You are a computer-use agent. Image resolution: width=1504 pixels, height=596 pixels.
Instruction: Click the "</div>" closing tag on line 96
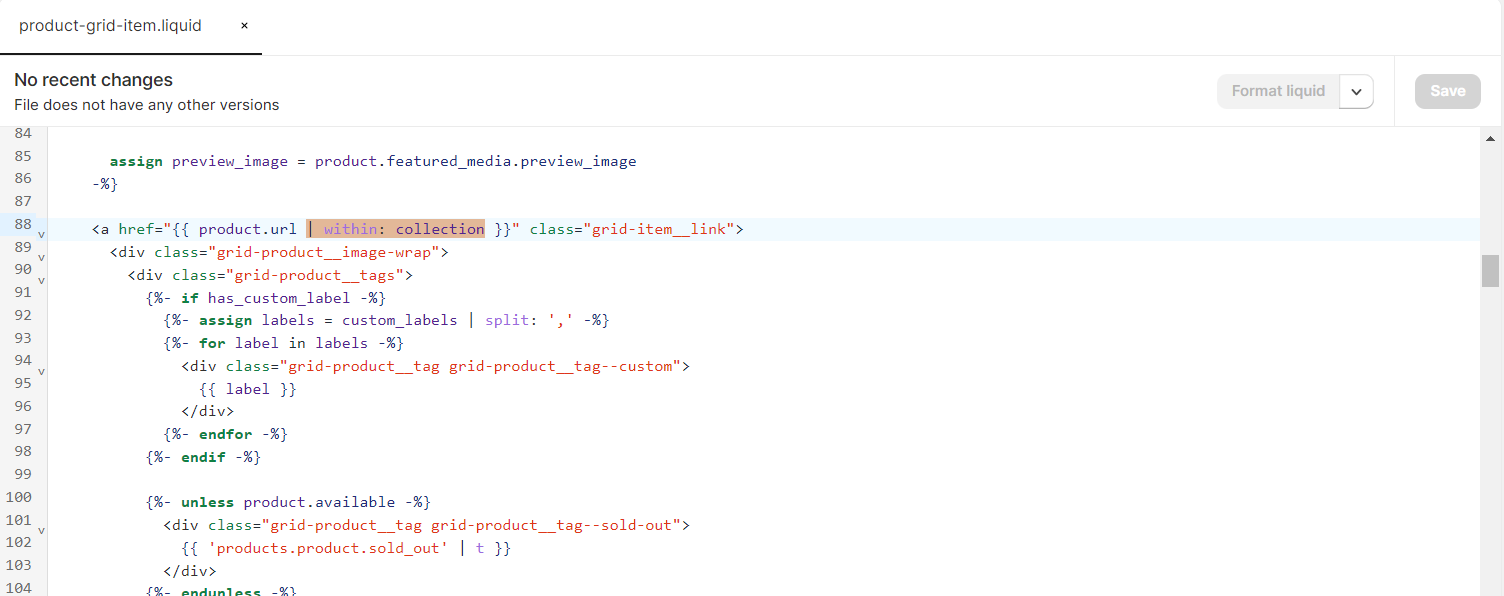(208, 411)
